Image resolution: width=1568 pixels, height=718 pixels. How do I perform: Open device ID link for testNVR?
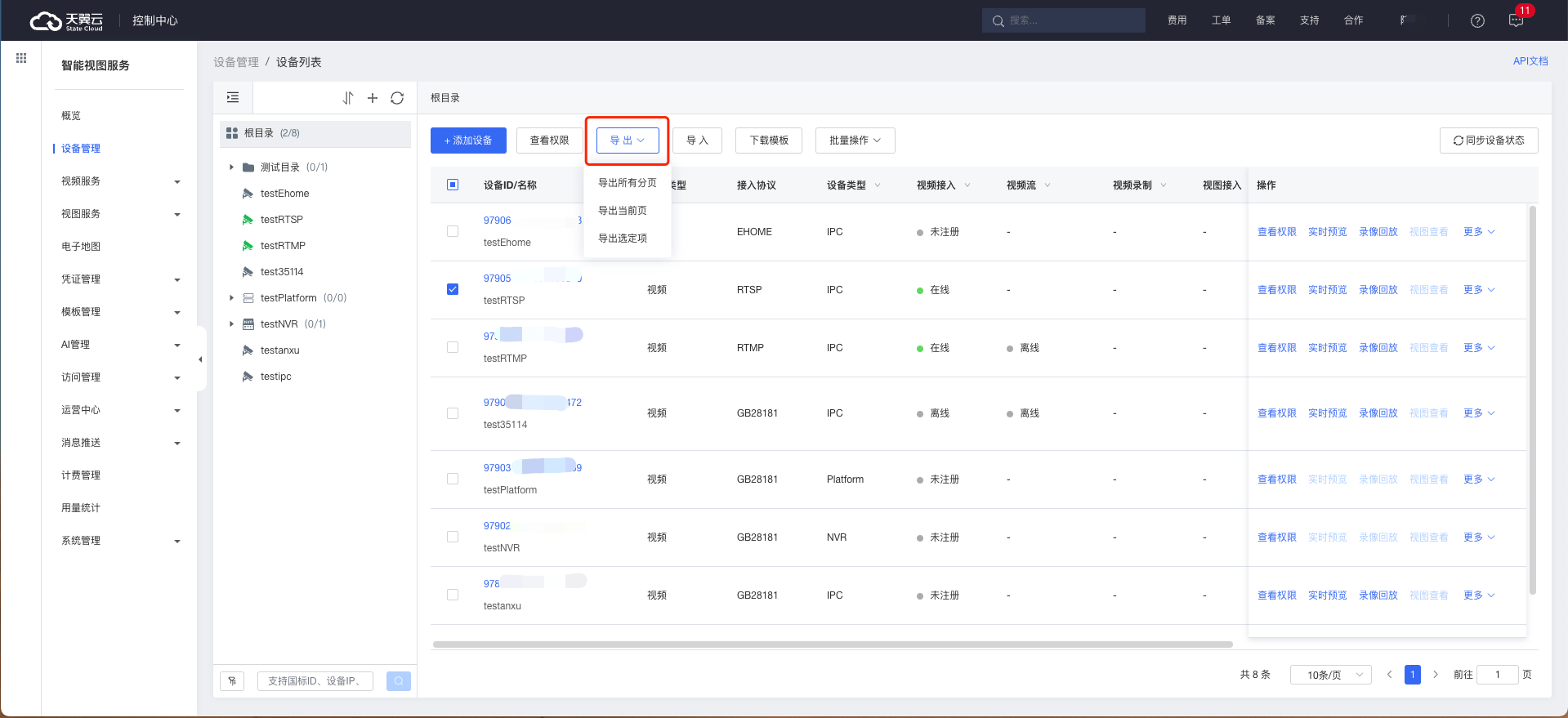[x=497, y=526]
